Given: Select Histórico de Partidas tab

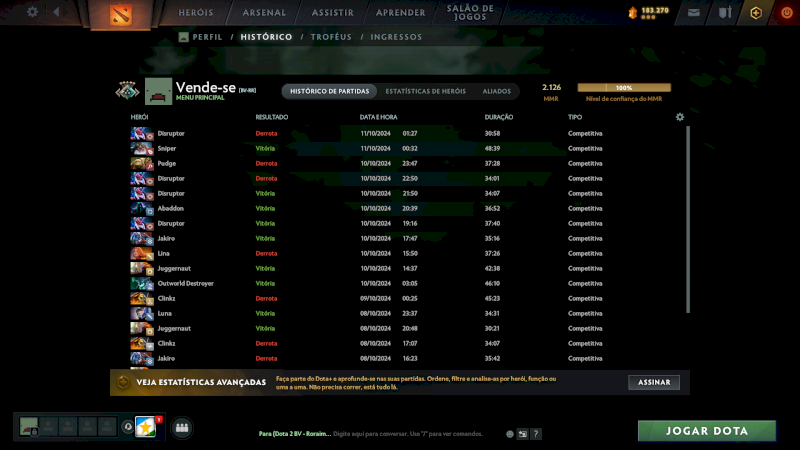Looking at the screenshot, I should click(x=330, y=91).
